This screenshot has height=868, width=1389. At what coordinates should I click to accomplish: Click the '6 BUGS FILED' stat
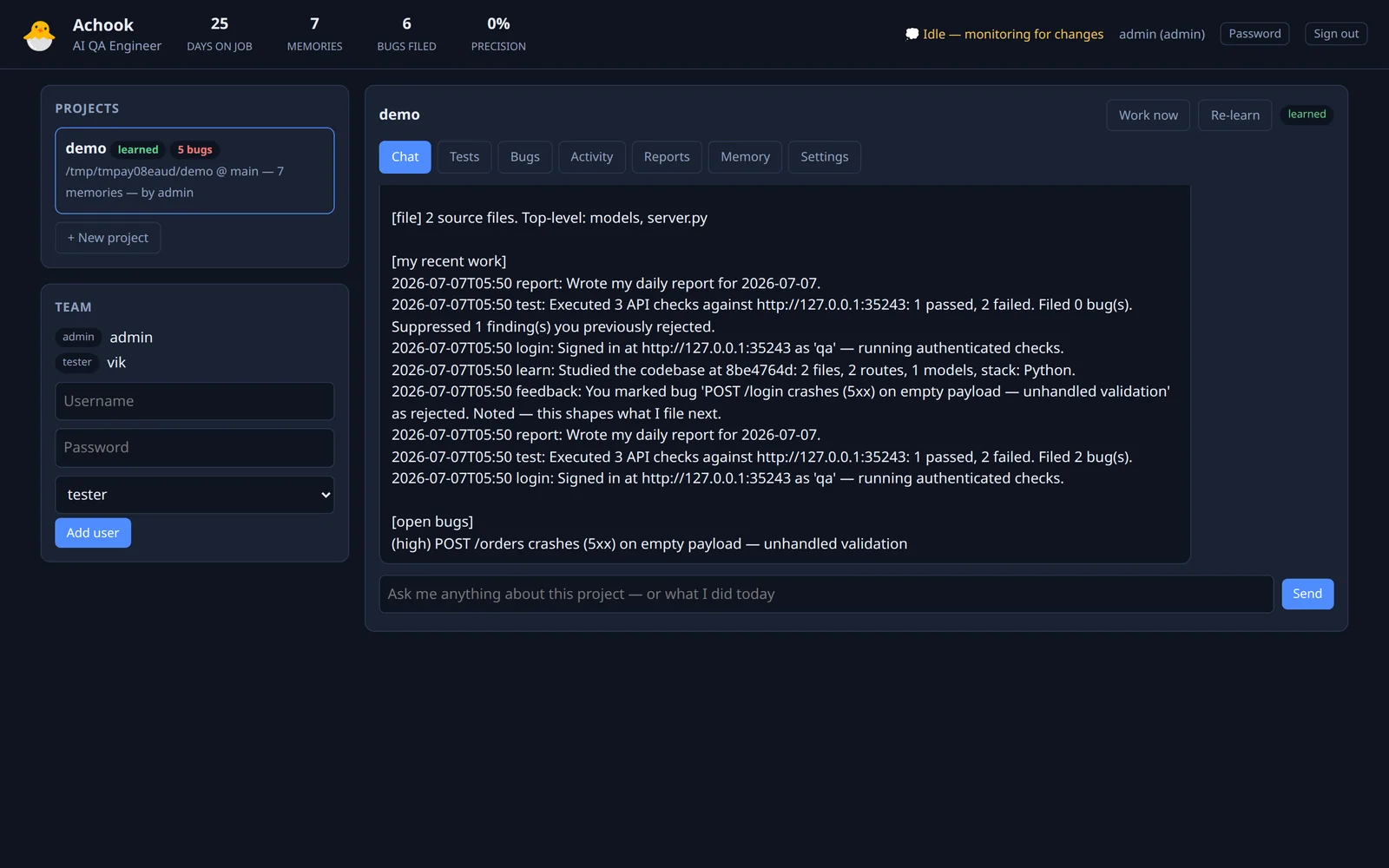[x=406, y=34]
